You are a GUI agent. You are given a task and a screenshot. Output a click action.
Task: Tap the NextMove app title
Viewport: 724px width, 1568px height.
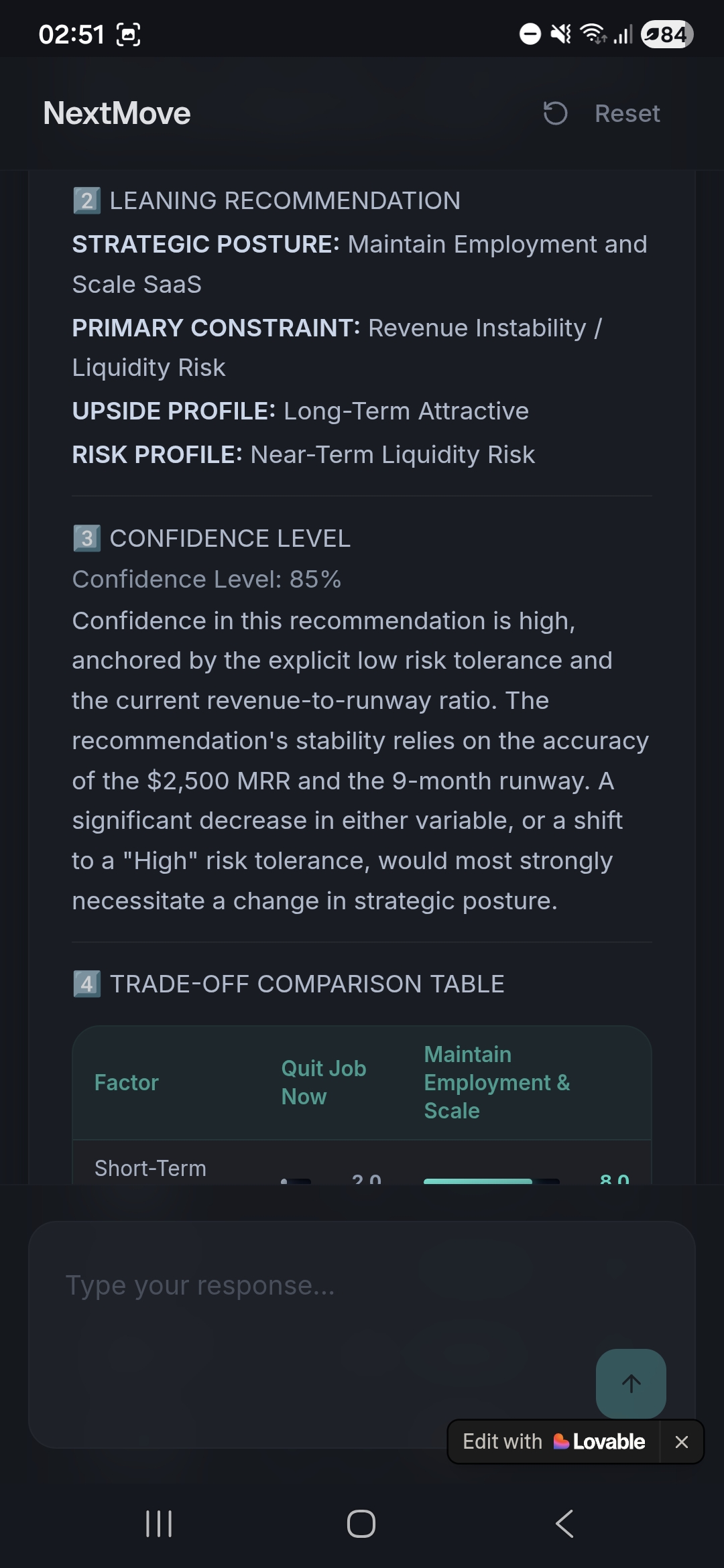coord(115,114)
